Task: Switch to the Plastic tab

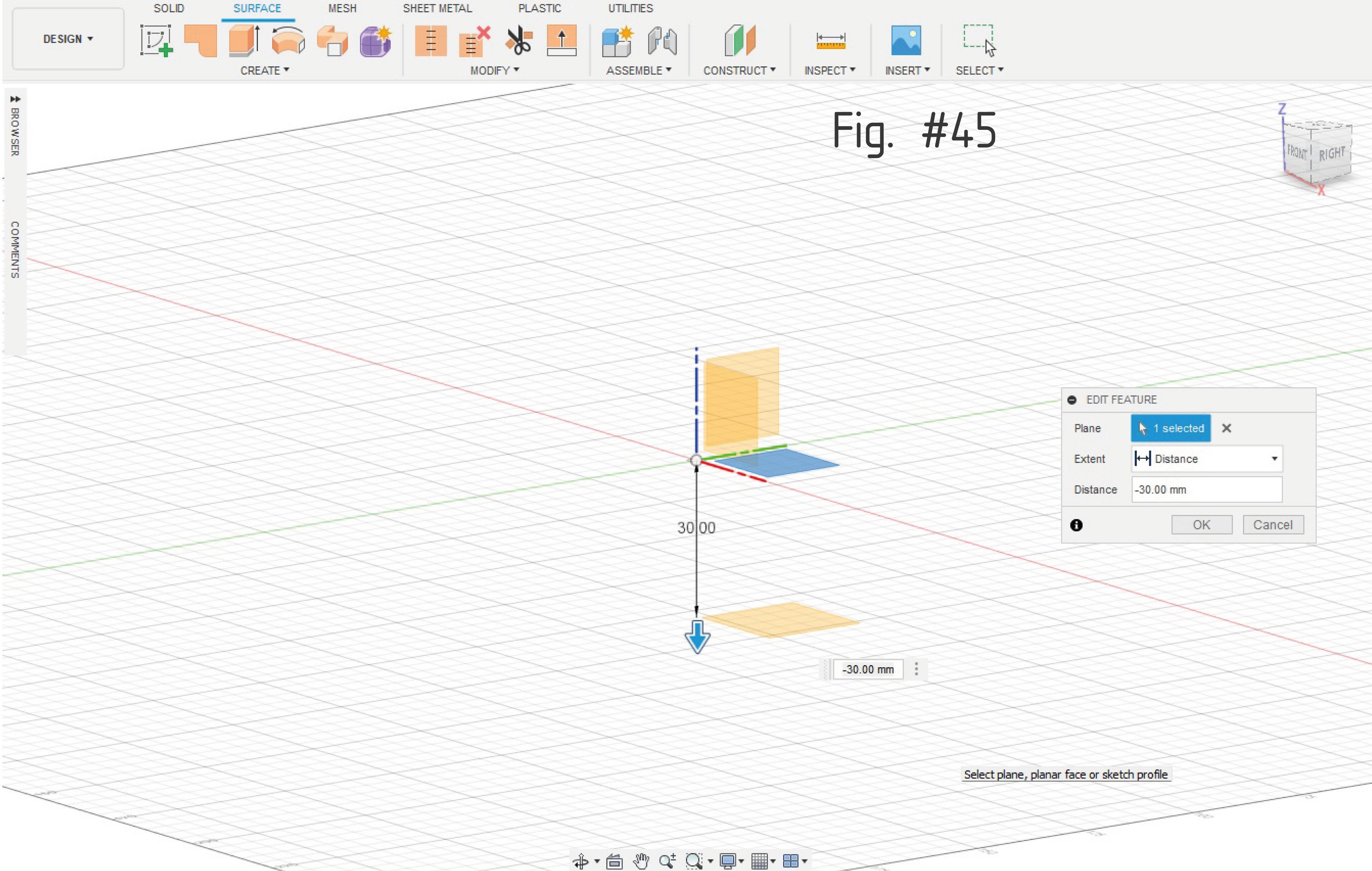Action: [x=539, y=9]
